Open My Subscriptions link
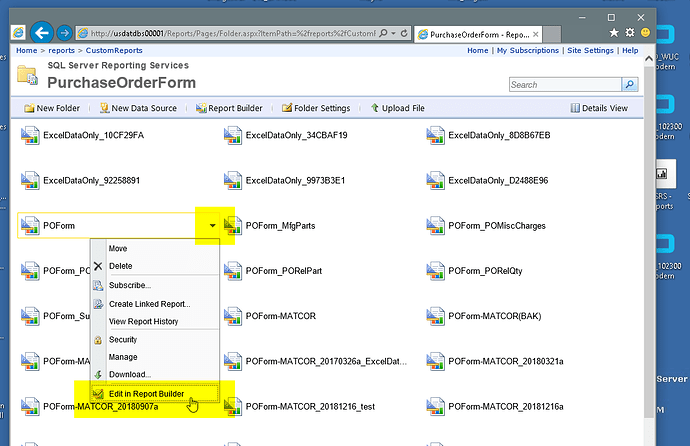The width and height of the screenshot is (690, 446). point(528,51)
